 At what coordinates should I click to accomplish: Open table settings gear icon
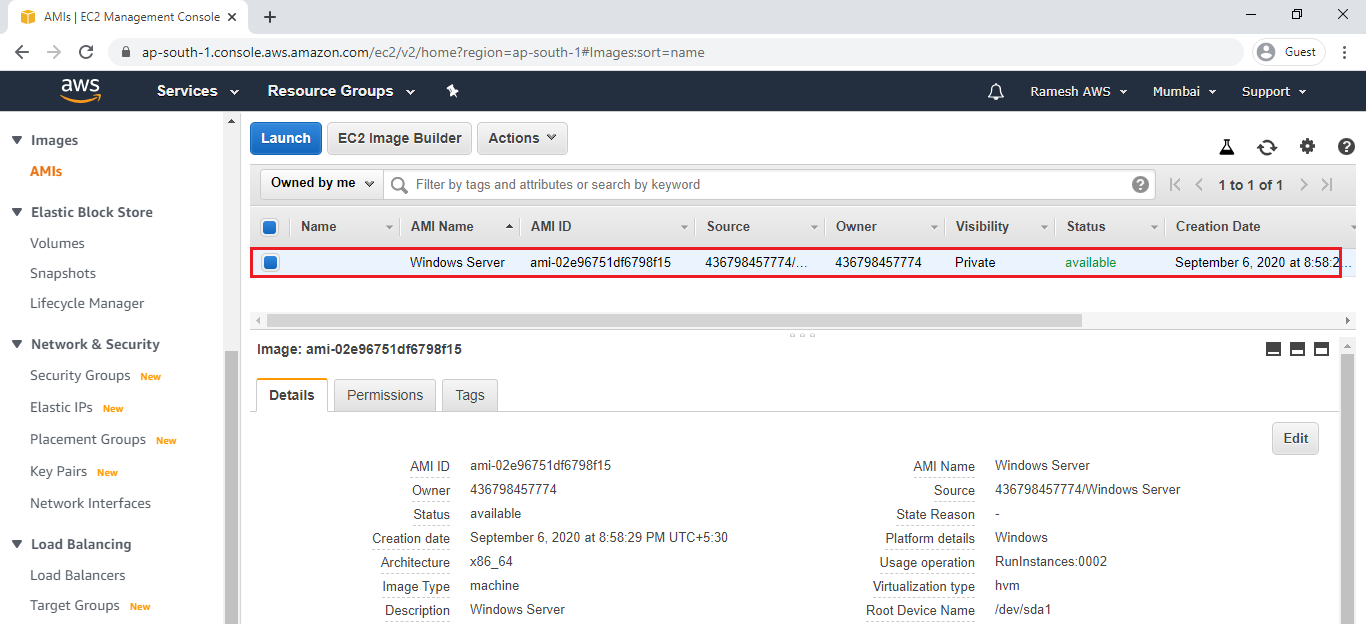[1307, 147]
